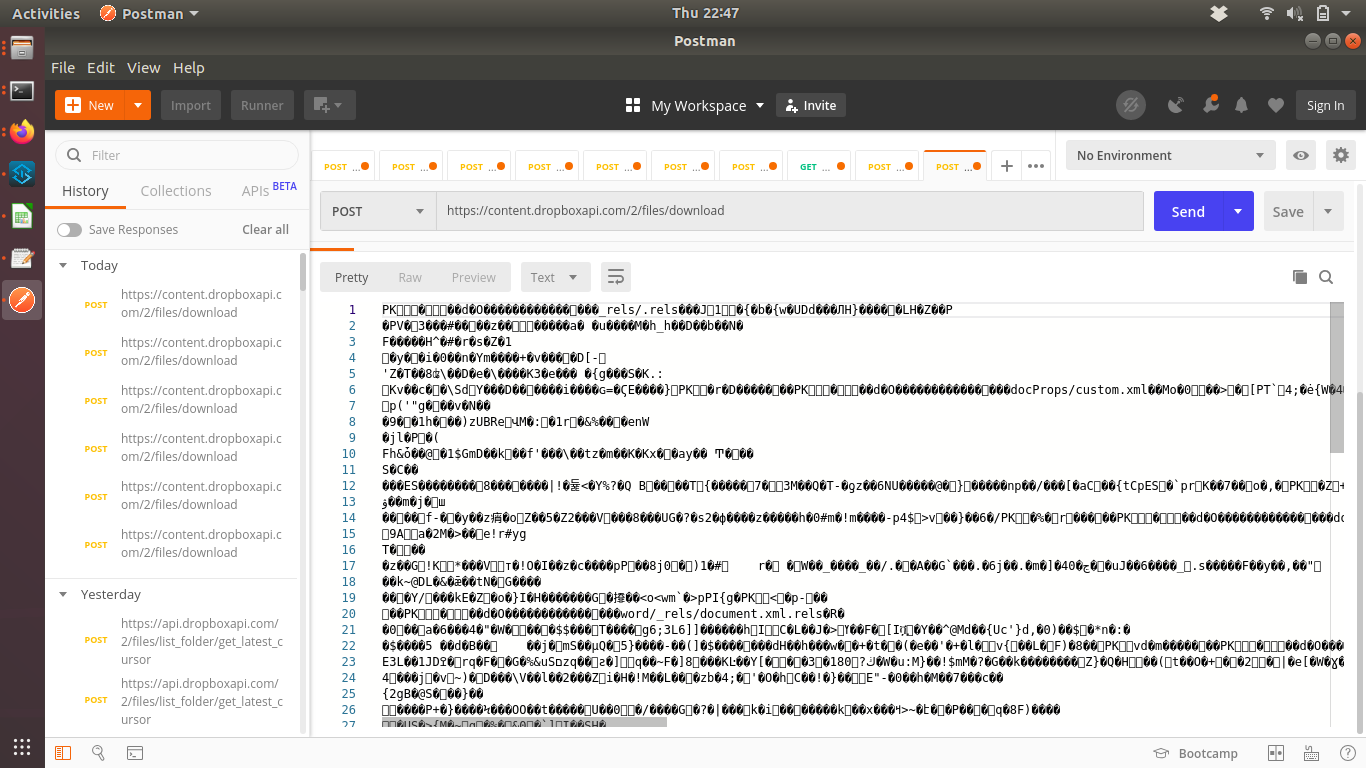
Task: Click the request URL input field
Action: pos(790,211)
